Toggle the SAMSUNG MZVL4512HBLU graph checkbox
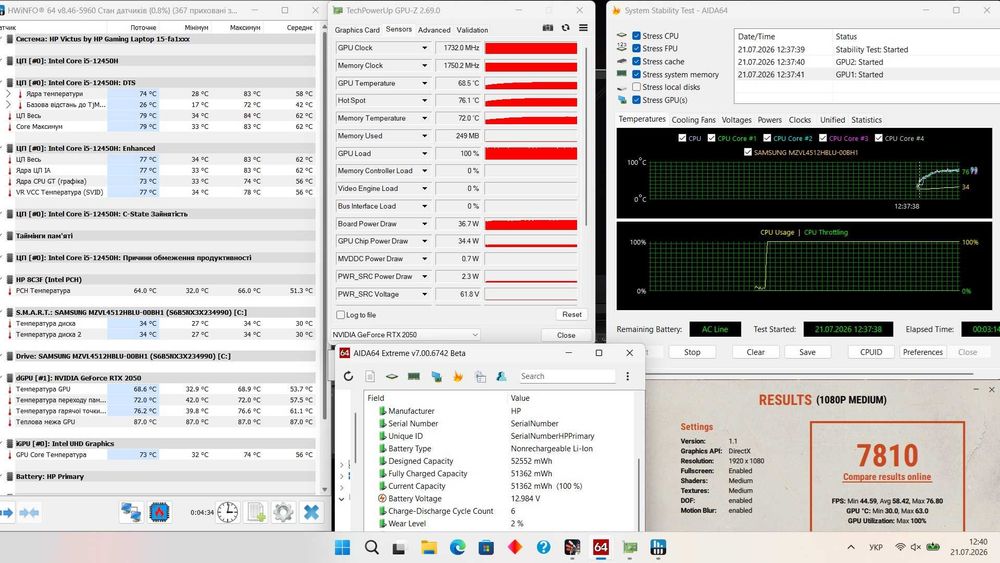Viewport: 1000px width, 563px height. coord(747,152)
